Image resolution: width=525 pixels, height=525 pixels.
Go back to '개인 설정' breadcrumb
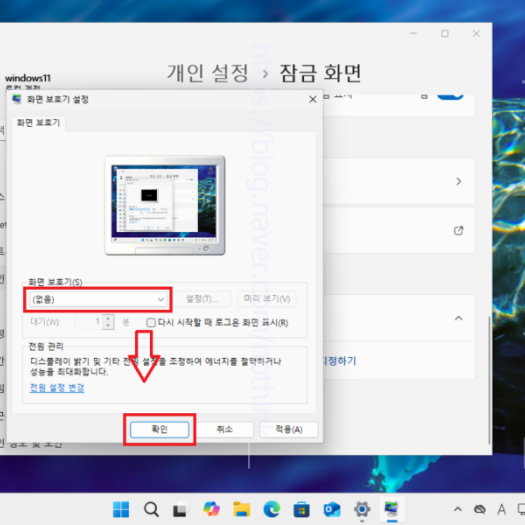[x=208, y=73]
